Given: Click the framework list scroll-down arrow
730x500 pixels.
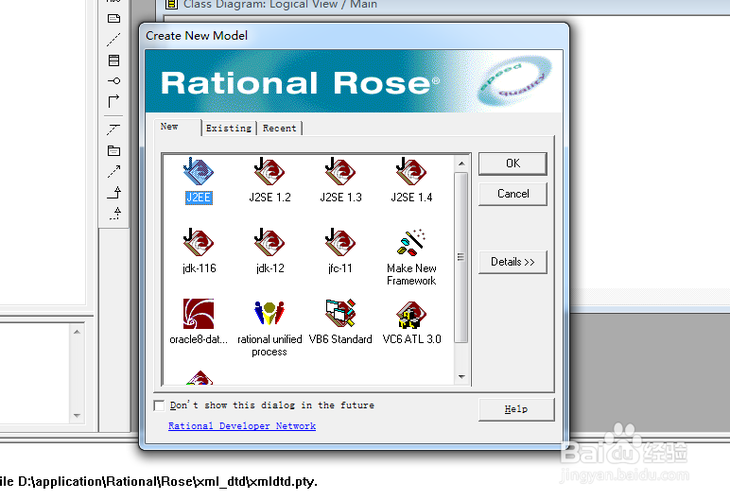Looking at the screenshot, I should (x=461, y=377).
